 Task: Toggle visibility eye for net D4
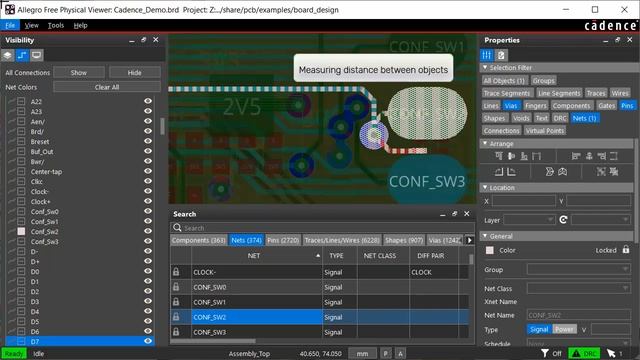point(148,311)
